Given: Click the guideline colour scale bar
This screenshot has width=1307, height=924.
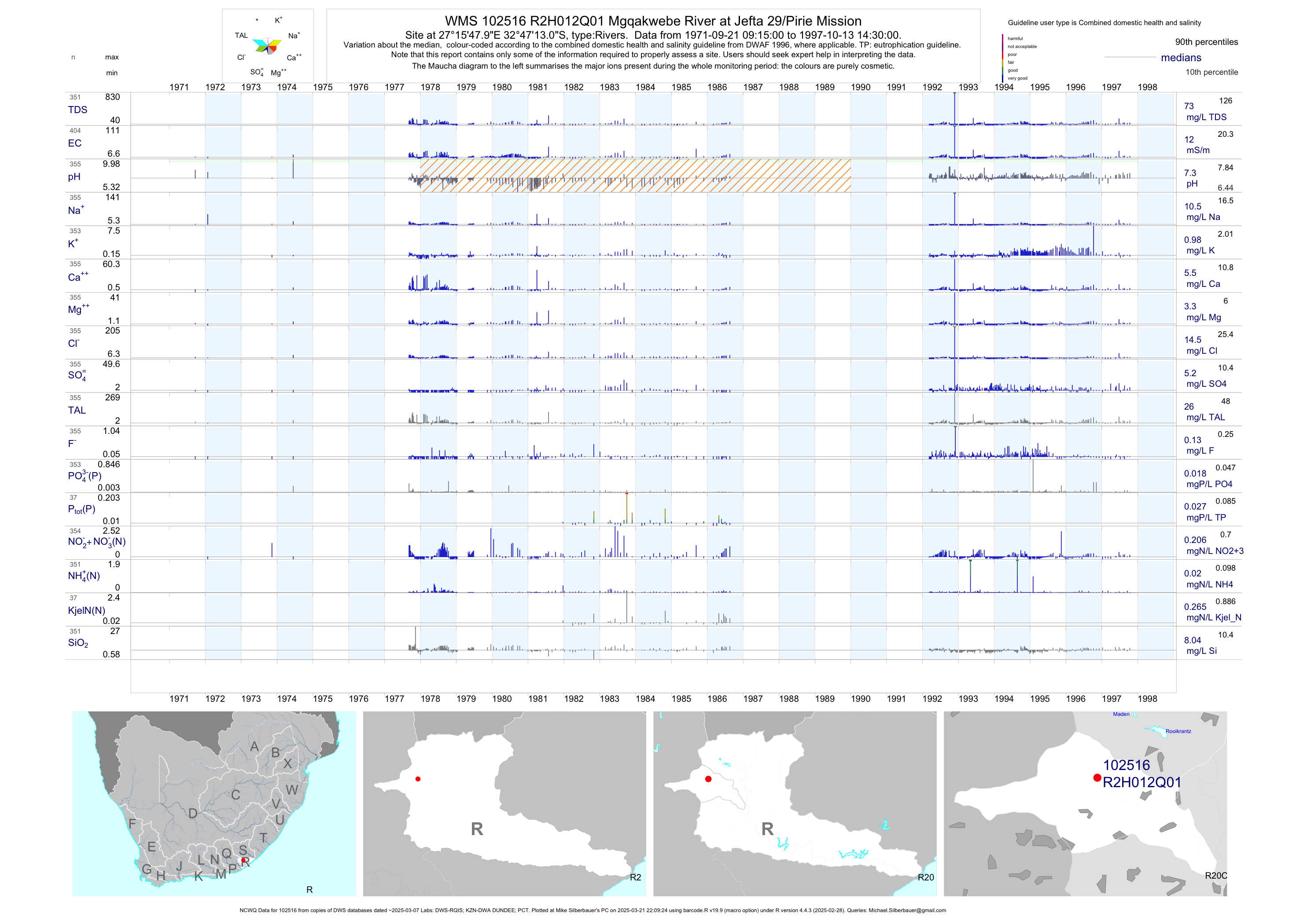Looking at the screenshot, I should click(x=1002, y=58).
